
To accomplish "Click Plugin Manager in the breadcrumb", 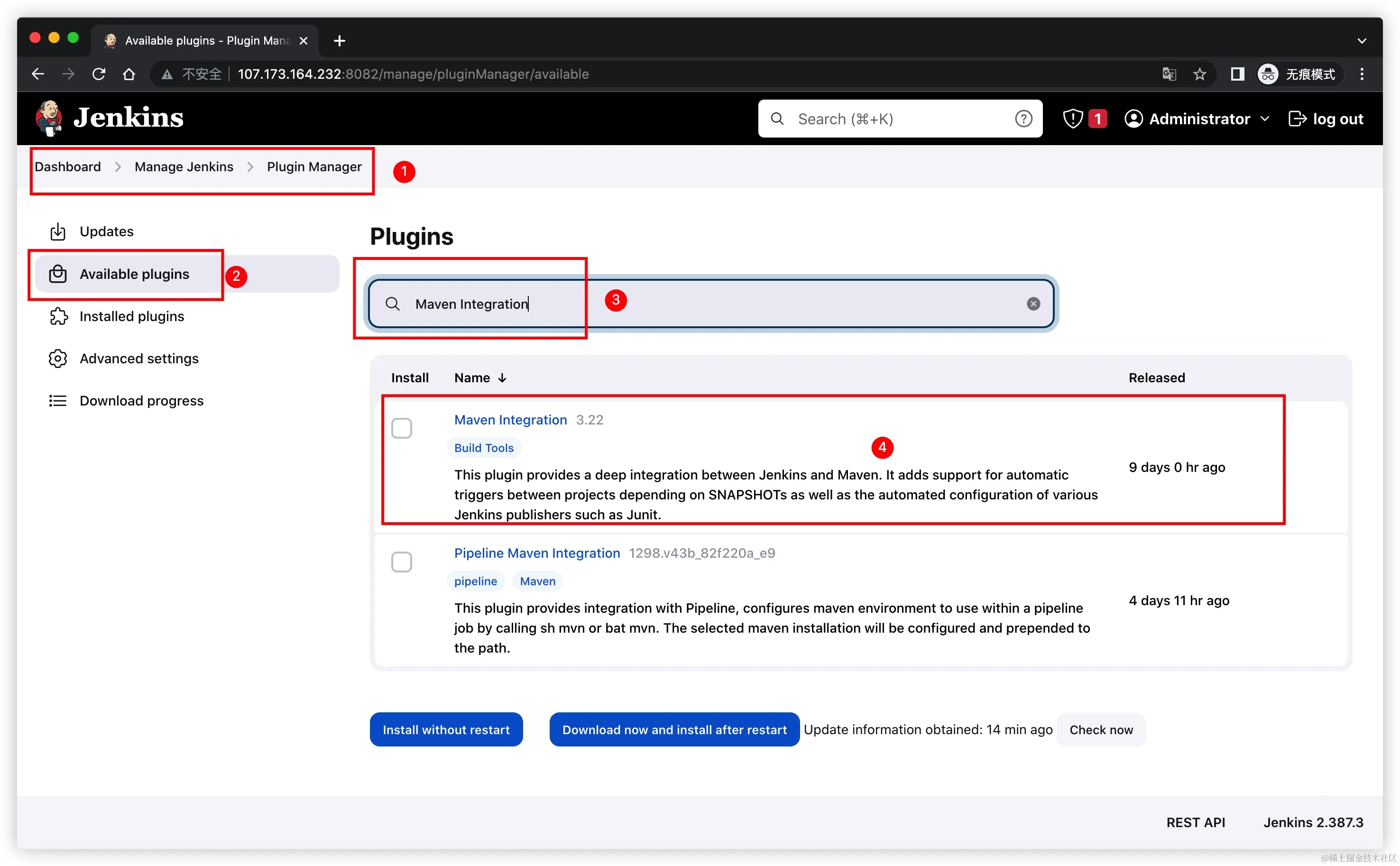I will [314, 166].
